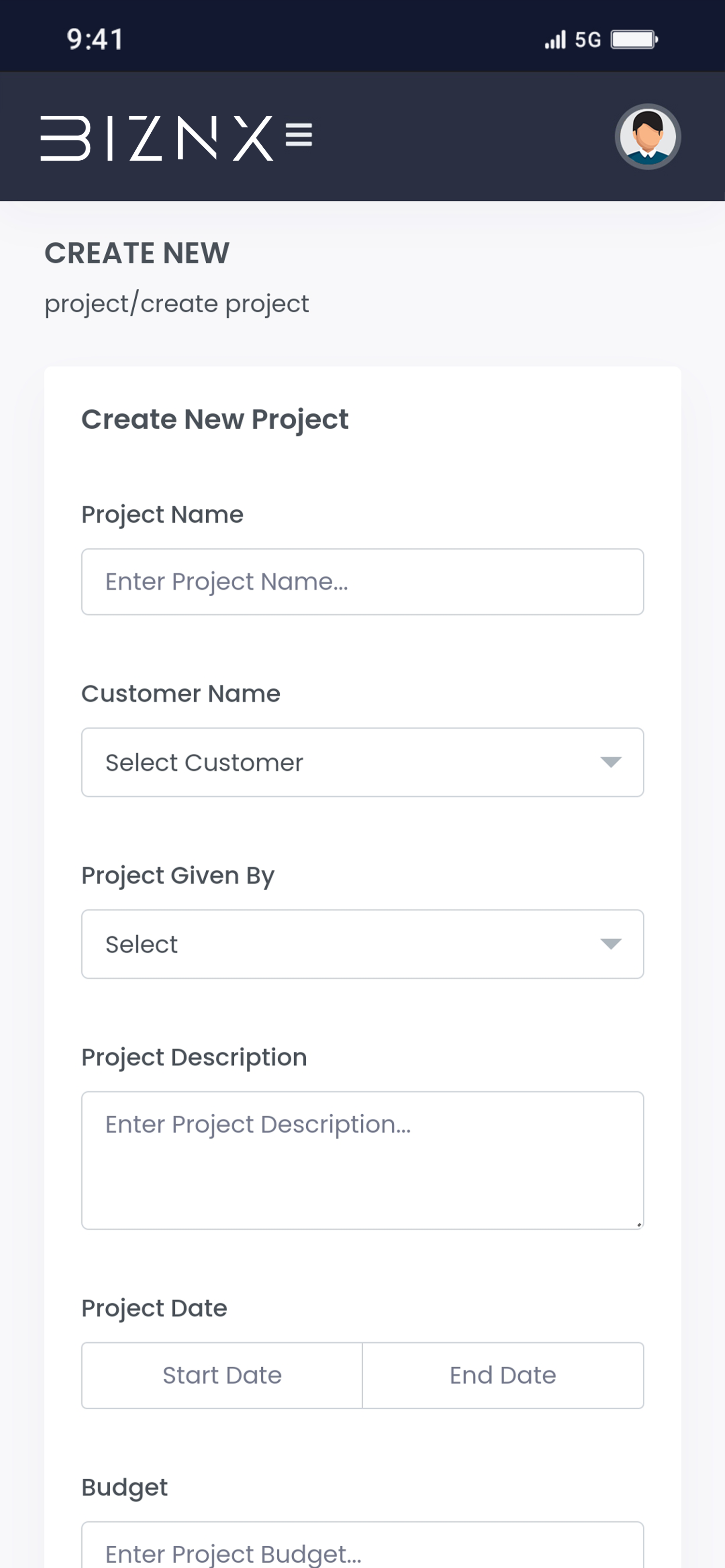Screen dimensions: 725x1568
Task: Click into the Project Description textarea
Action: click(362, 1160)
